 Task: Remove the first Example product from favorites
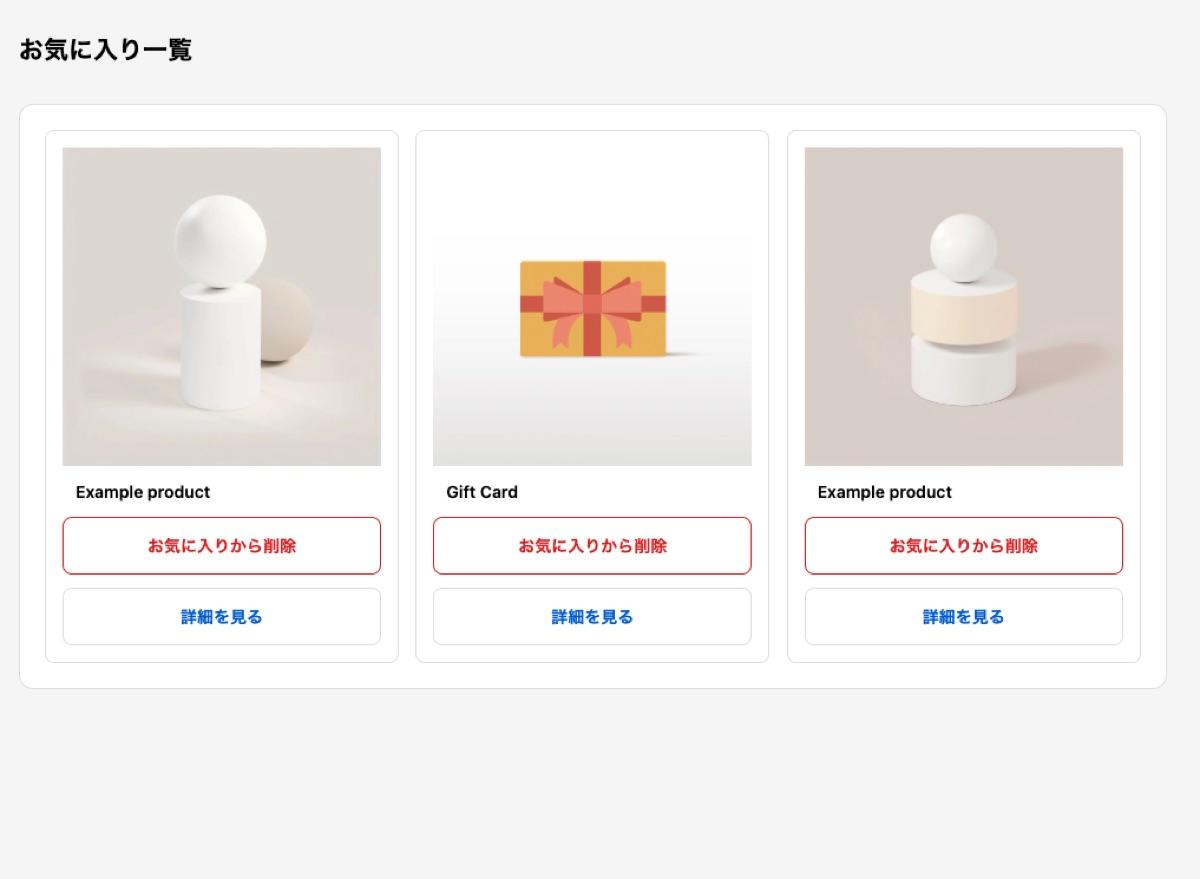pos(221,545)
